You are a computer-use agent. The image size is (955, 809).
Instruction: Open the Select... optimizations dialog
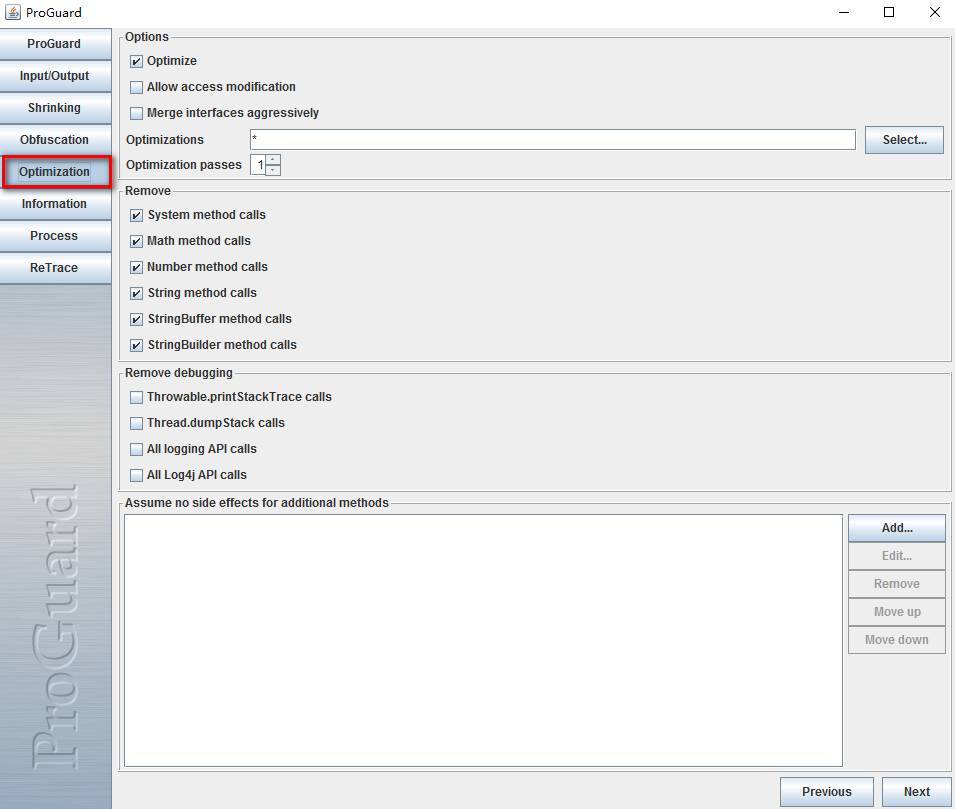(904, 140)
